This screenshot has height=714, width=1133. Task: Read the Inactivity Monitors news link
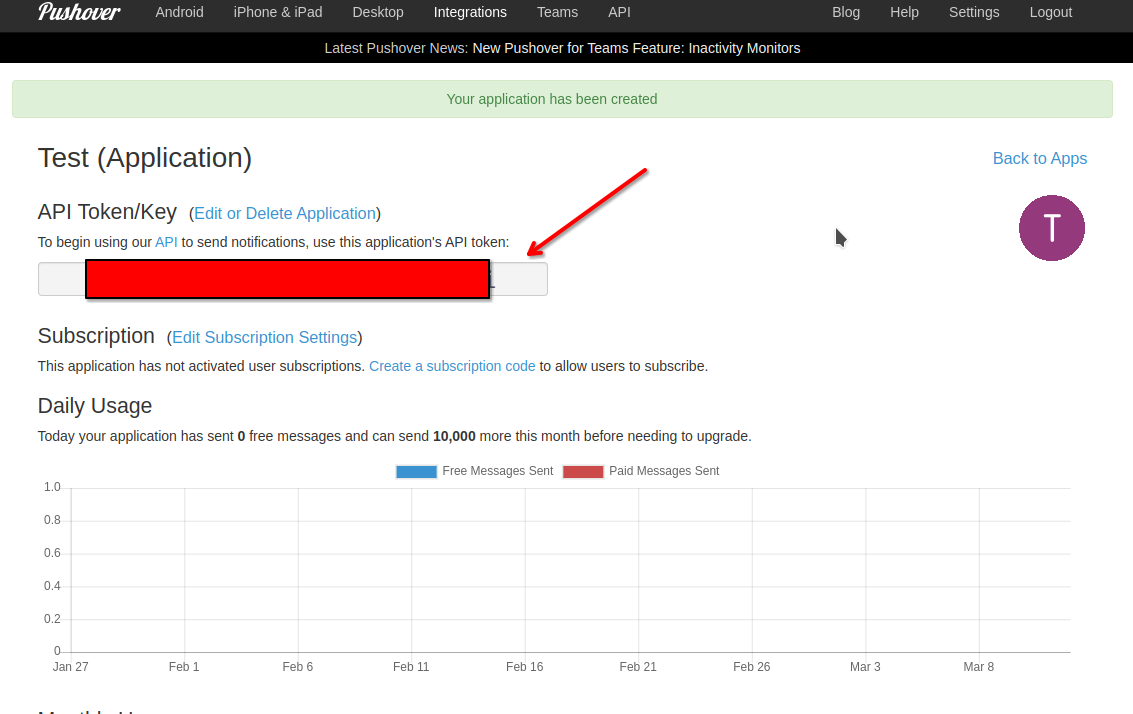[x=637, y=48]
